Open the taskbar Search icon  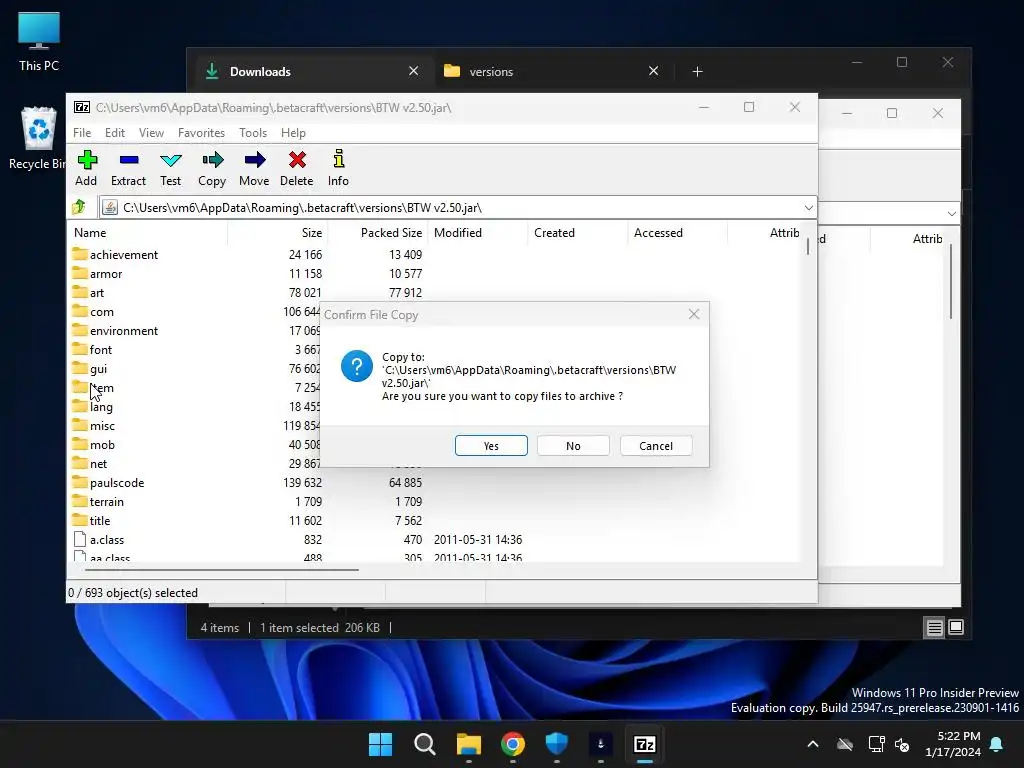[424, 744]
